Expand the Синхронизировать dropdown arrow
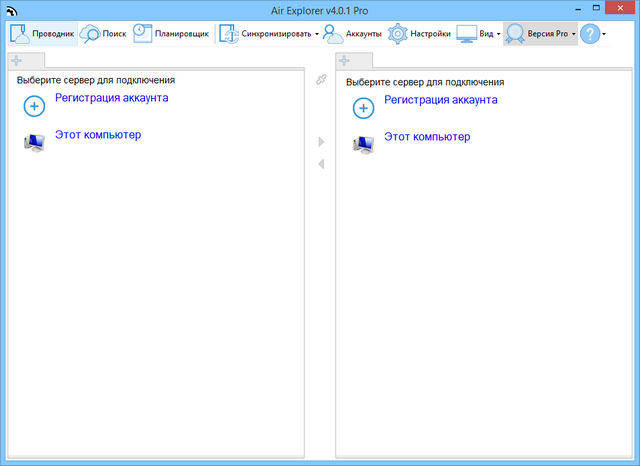The image size is (640, 466). [x=317, y=34]
